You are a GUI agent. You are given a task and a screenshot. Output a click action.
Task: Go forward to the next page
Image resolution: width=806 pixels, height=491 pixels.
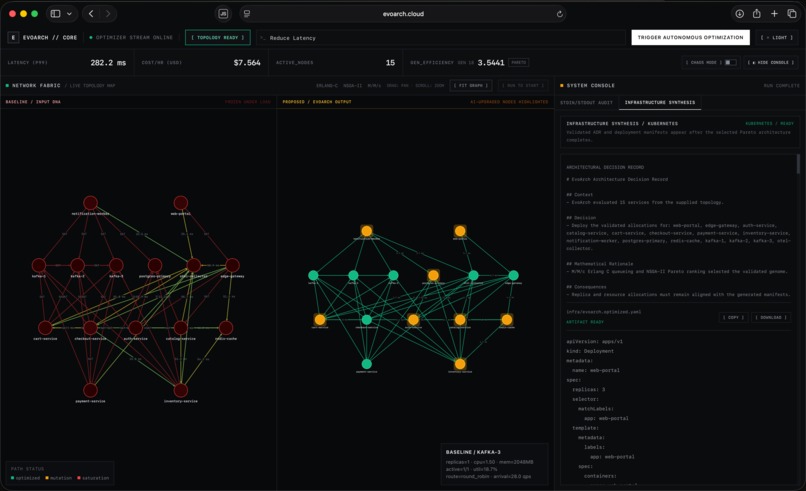[107, 14]
